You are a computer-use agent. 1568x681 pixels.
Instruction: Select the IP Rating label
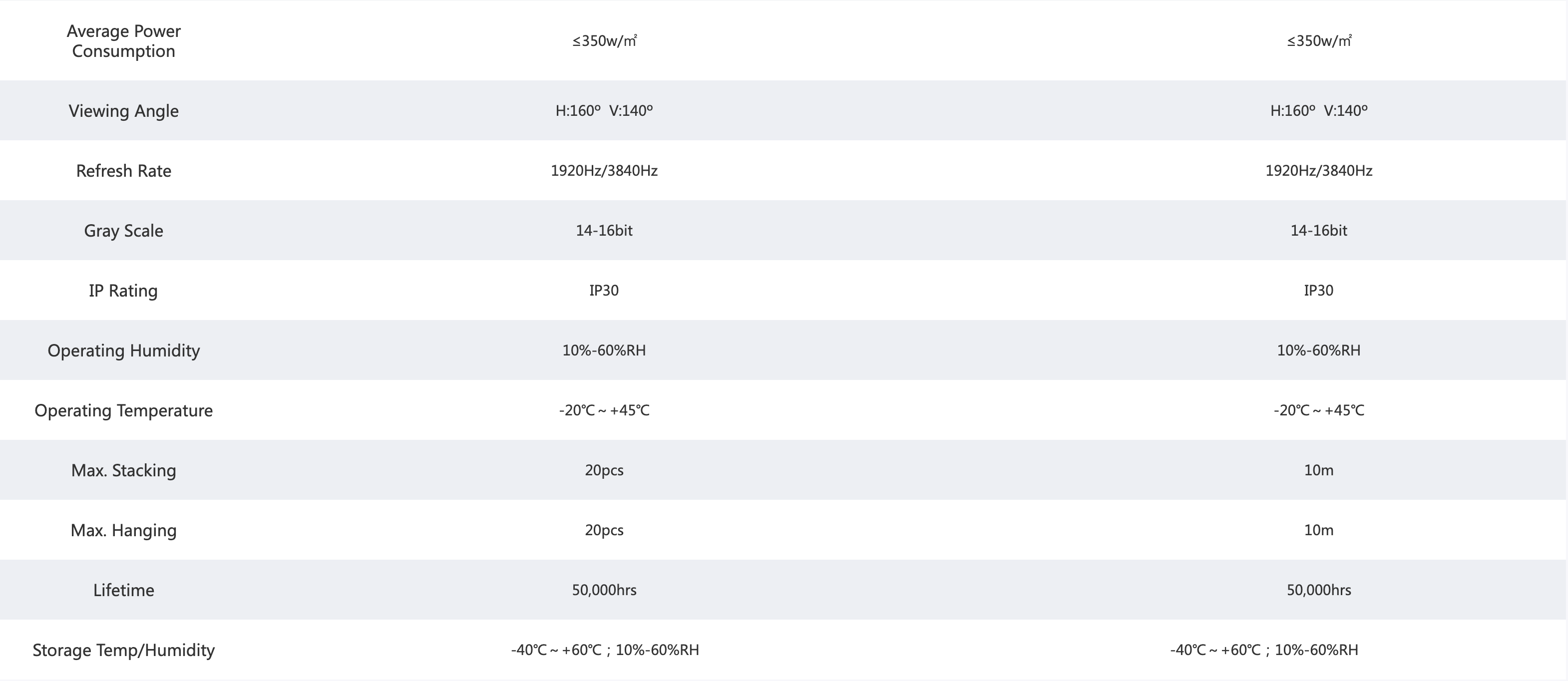(123, 290)
